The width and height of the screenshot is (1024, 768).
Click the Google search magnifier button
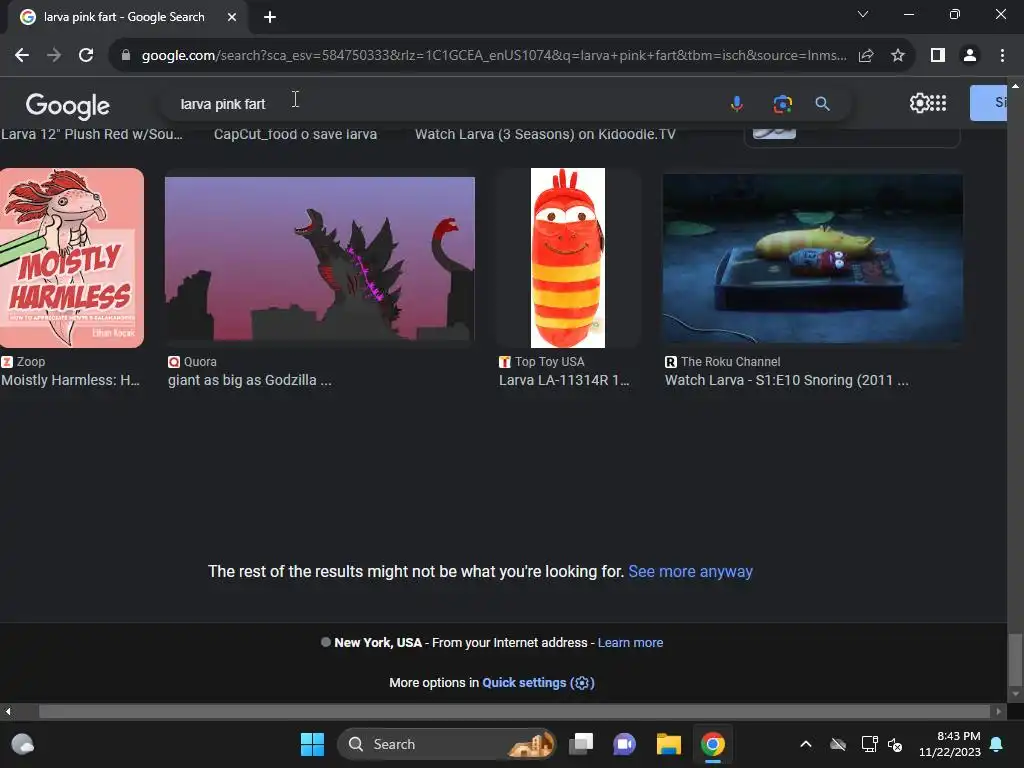[822, 104]
